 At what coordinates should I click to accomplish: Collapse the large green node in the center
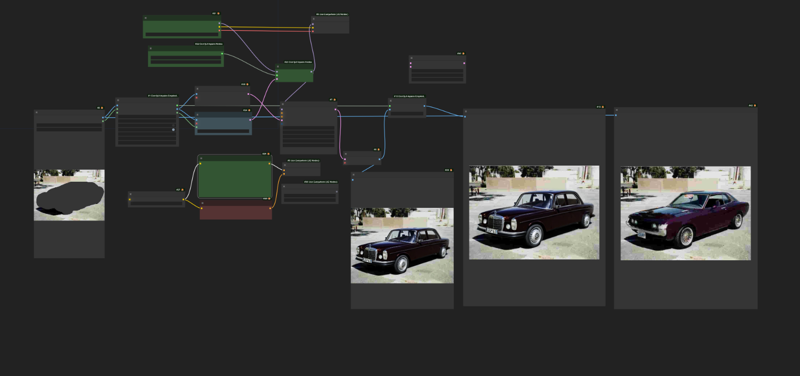click(201, 158)
